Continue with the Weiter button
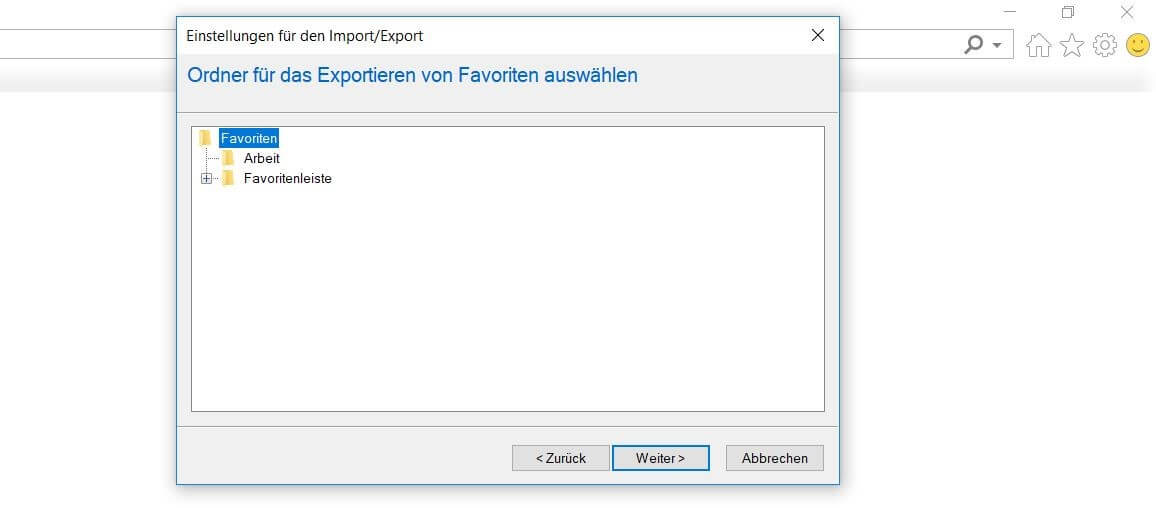This screenshot has width=1156, height=508. [661, 458]
